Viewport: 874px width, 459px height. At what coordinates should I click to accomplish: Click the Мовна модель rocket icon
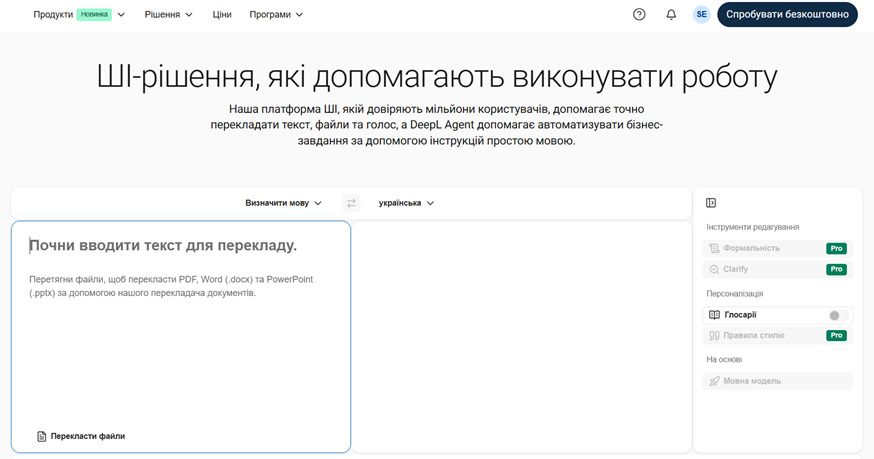click(714, 381)
